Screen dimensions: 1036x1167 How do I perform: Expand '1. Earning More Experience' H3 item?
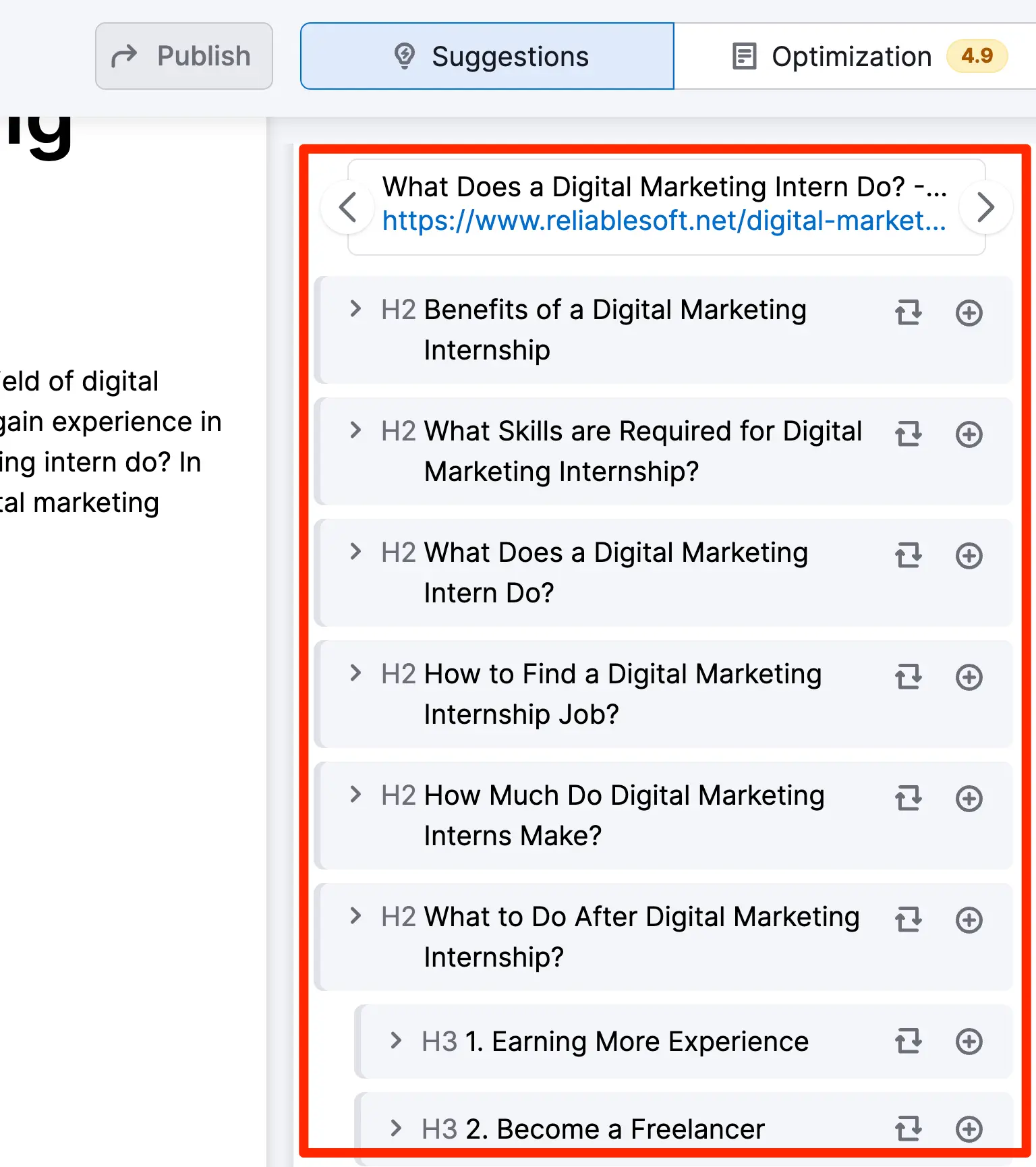[x=396, y=1041]
